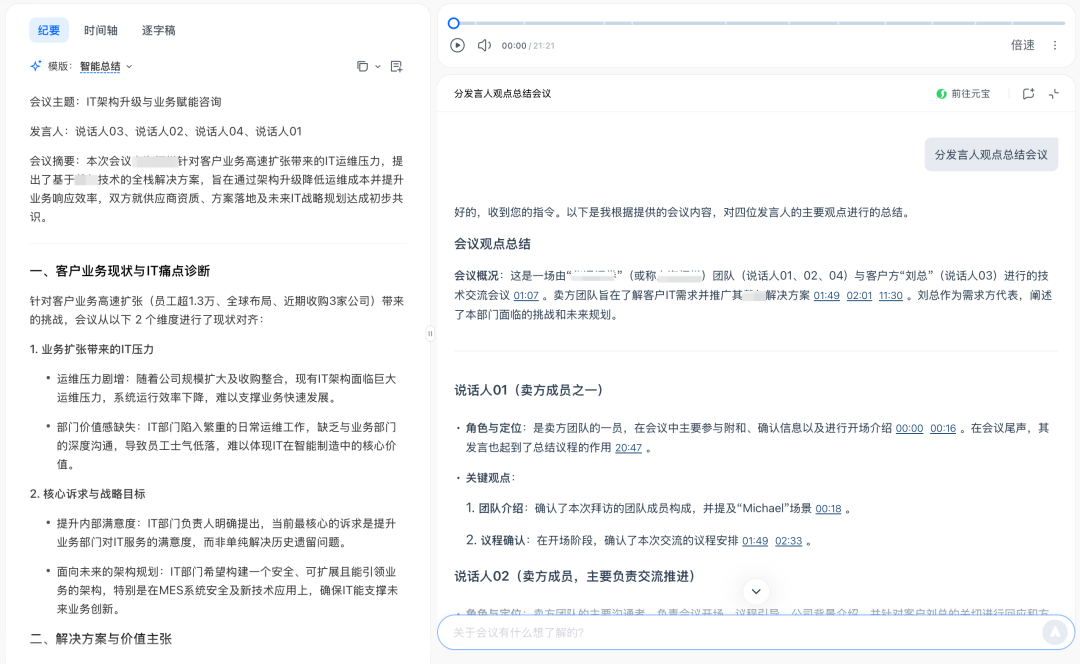This screenshot has width=1080, height=664.
Task: Play the meeting audio recording
Action: click(457, 45)
